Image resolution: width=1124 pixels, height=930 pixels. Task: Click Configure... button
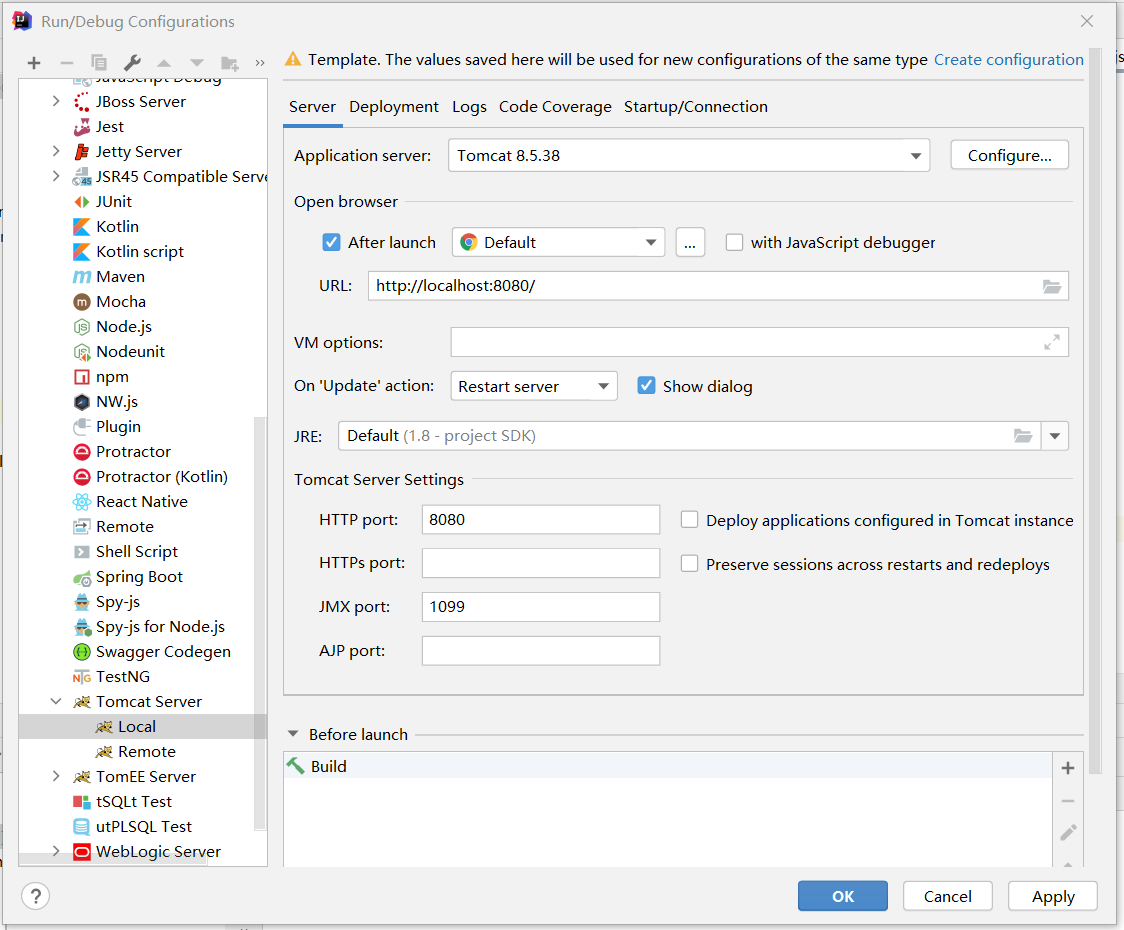[1009, 156]
